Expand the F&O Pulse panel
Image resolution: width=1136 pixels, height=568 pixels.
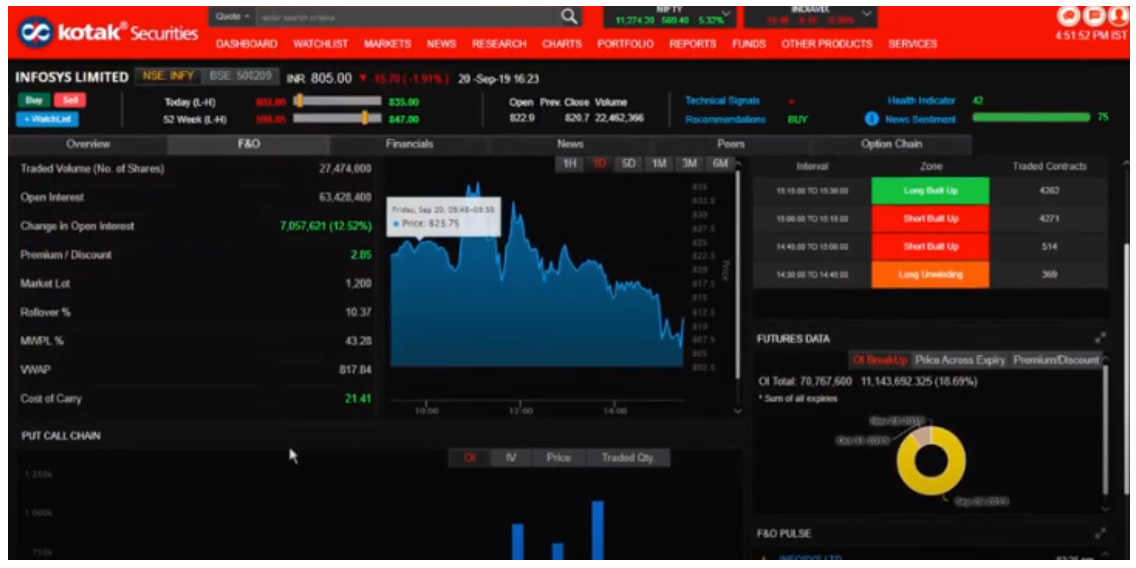1100,534
